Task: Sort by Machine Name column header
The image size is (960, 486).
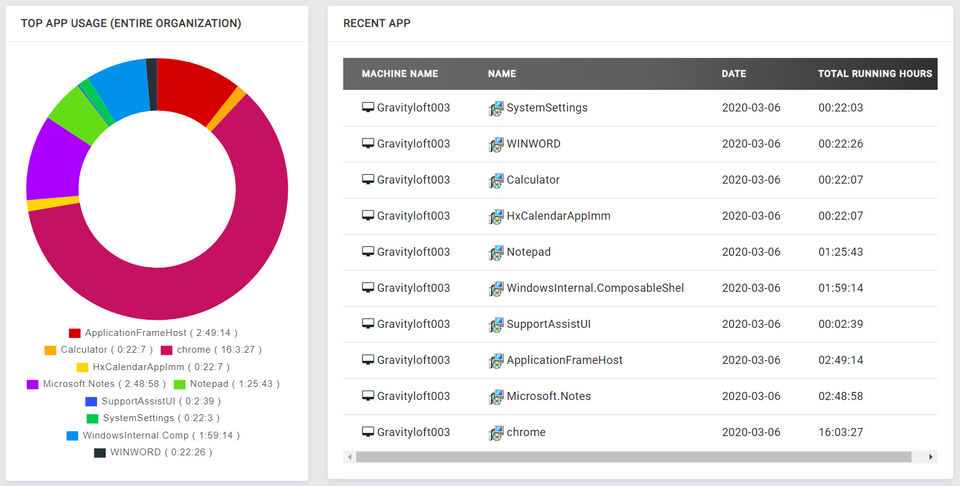Action: click(x=400, y=74)
